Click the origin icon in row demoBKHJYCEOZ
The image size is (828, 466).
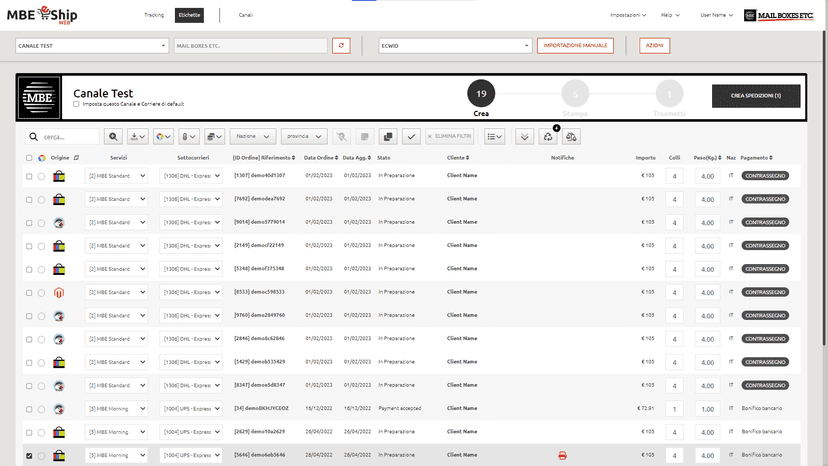point(59,409)
